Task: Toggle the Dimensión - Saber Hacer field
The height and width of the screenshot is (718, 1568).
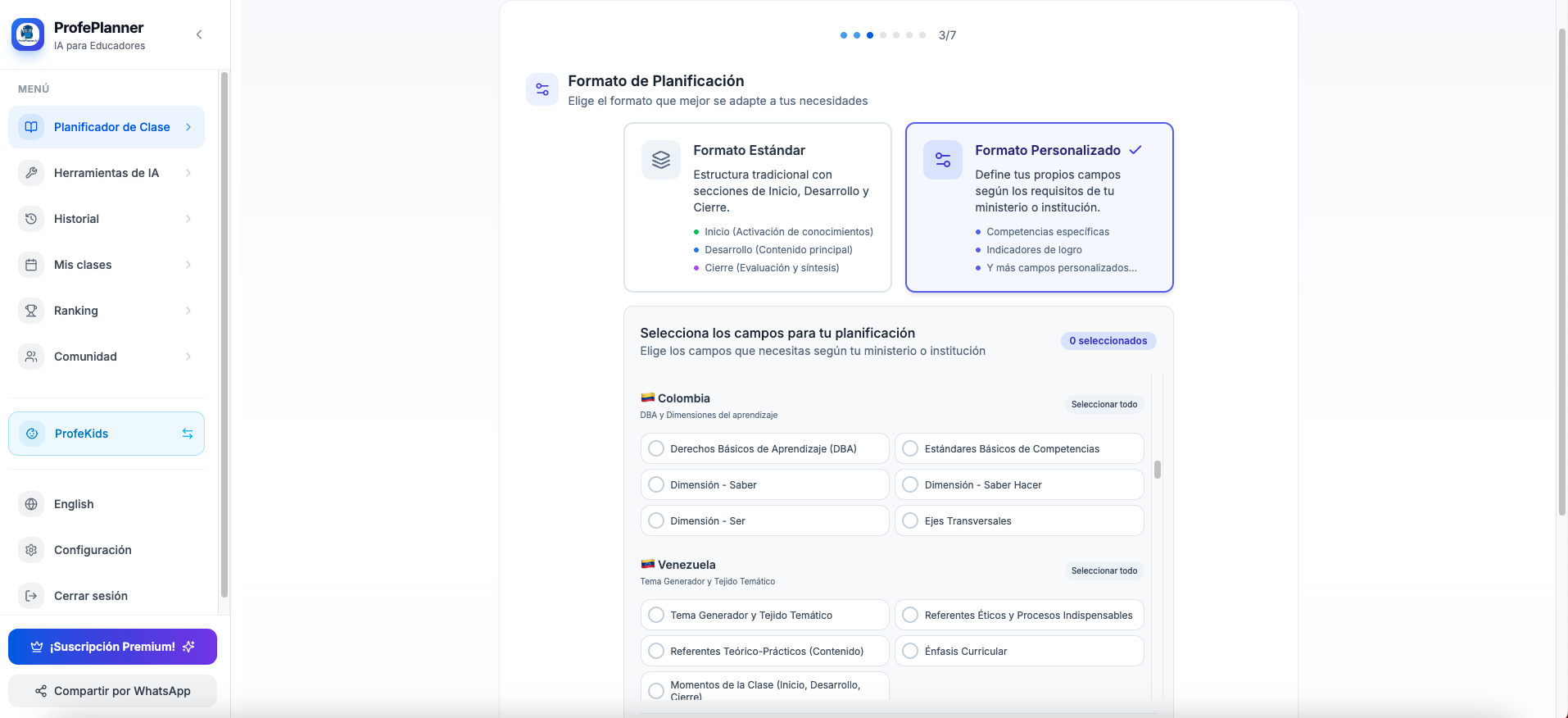Action: point(1019,484)
